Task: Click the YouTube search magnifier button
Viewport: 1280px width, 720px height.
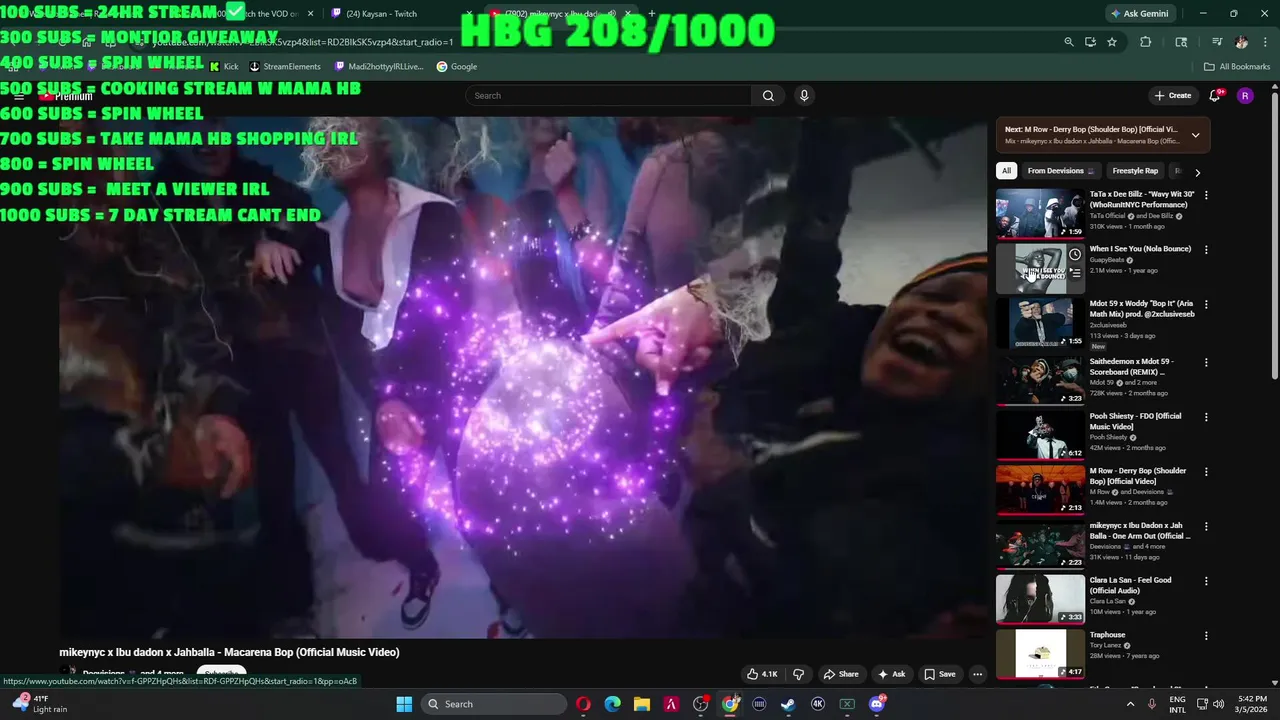Action: click(768, 96)
